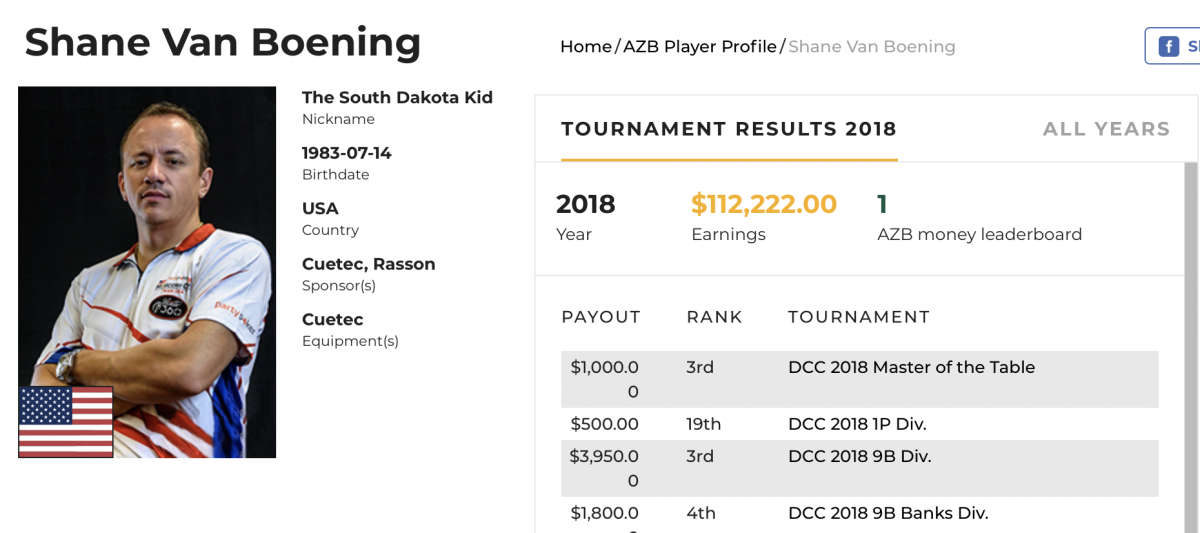Open DCC 2018 Master of the Table
1200x533 pixels.
pyautogui.click(x=911, y=367)
